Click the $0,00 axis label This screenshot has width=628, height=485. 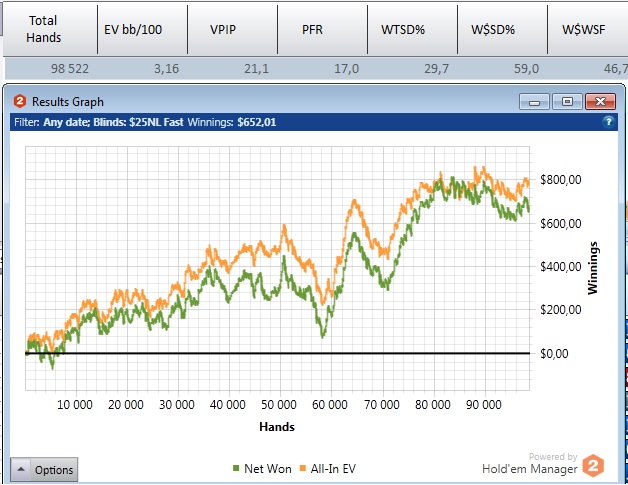point(554,353)
